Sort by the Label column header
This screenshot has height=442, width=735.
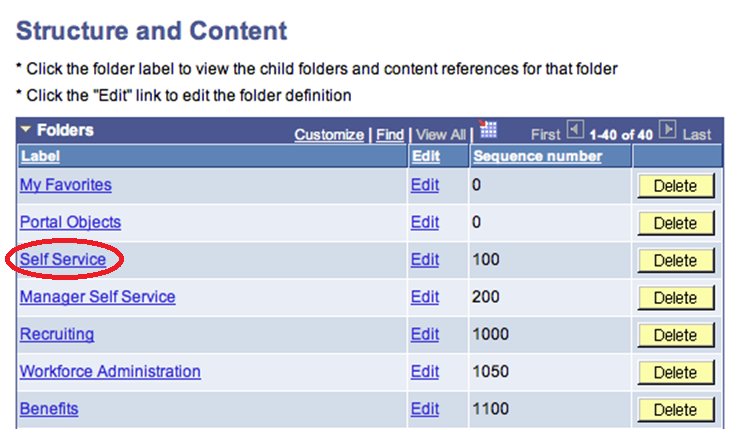click(40, 156)
